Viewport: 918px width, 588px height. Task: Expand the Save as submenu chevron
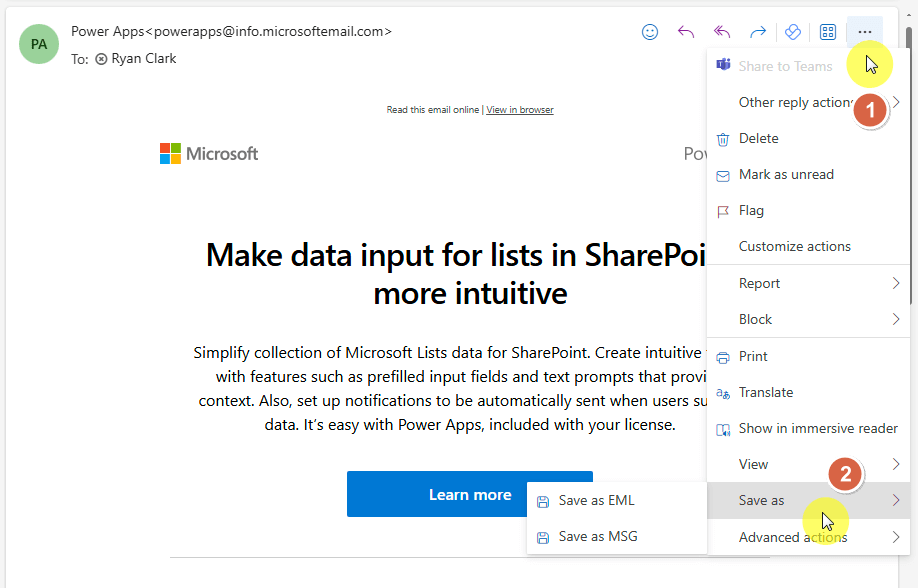896,500
